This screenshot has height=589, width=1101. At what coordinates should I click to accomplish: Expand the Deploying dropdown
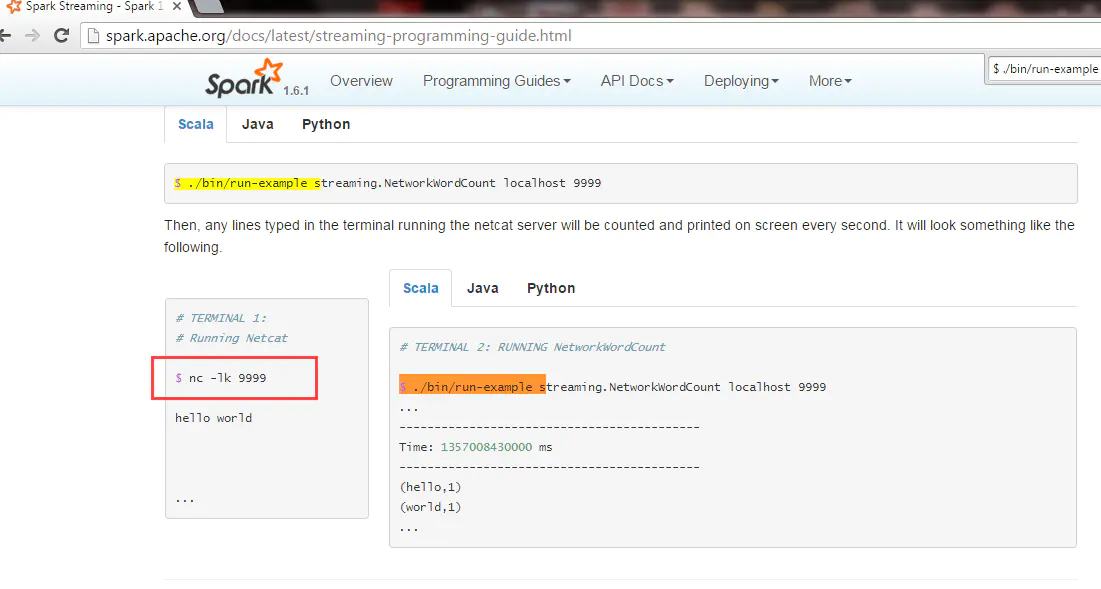pos(740,81)
